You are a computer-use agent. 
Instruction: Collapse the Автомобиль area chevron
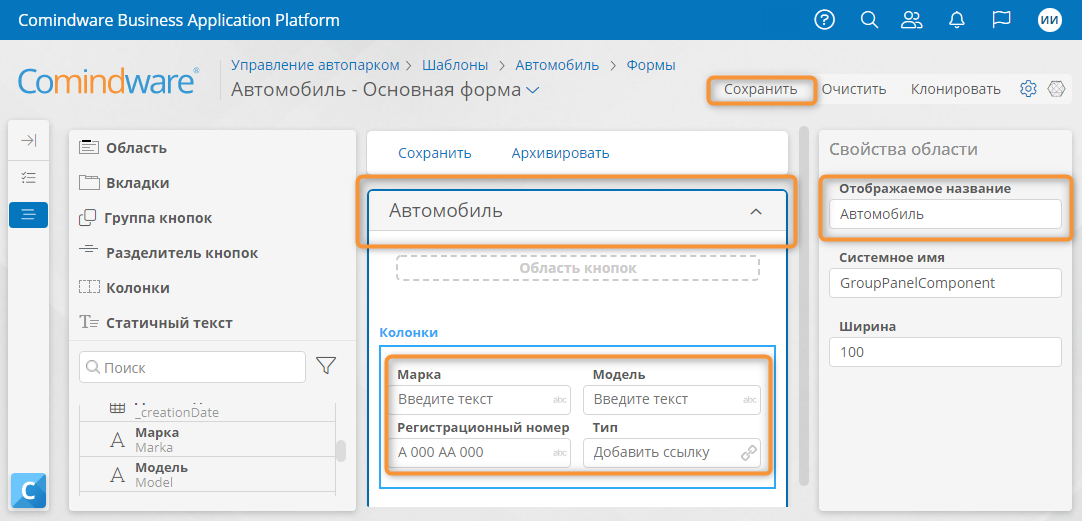[x=756, y=211]
